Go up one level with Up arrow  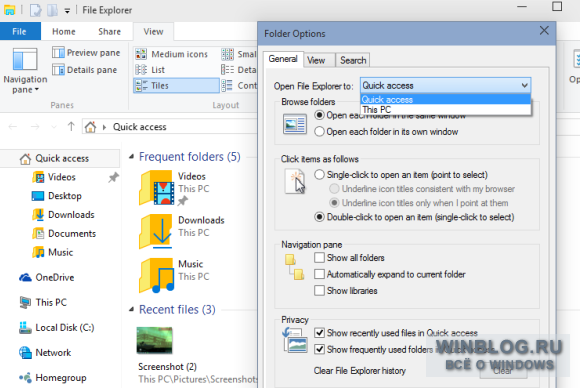pyautogui.click(x=71, y=127)
